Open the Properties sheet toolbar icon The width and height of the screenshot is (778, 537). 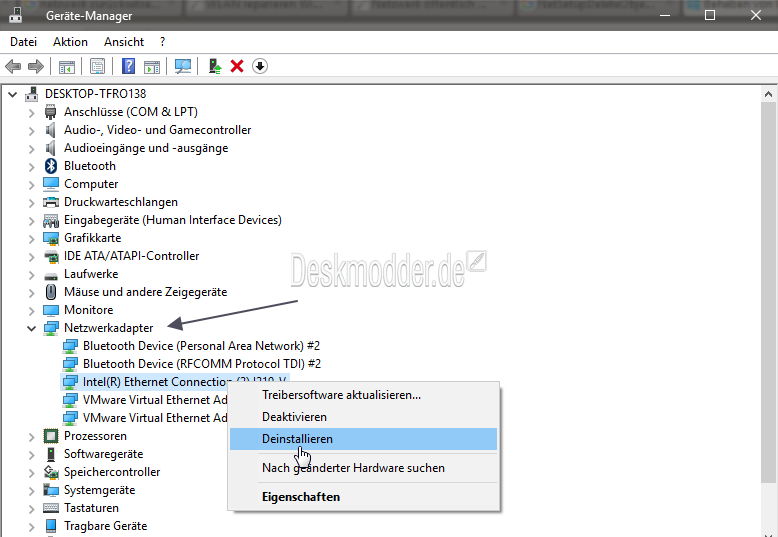point(97,66)
